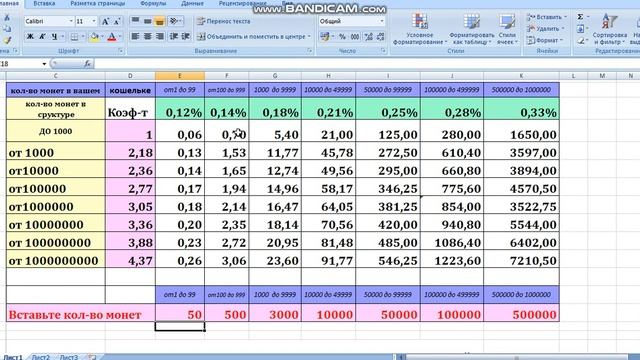Image resolution: width=640 pixels, height=360 pixels.
Task: Expand the fill color dropdown arrow
Action: (x=102, y=37)
